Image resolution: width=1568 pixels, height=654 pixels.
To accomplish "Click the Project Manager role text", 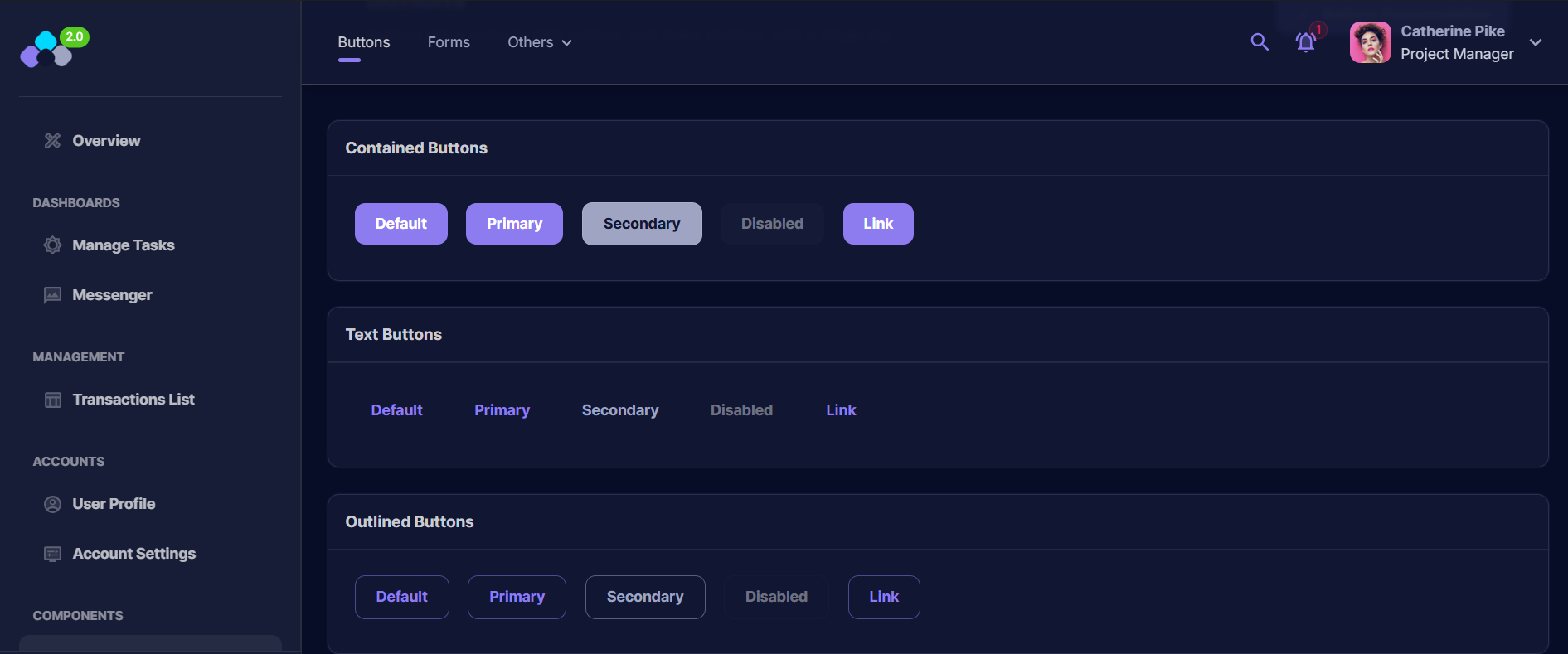I will [1457, 54].
